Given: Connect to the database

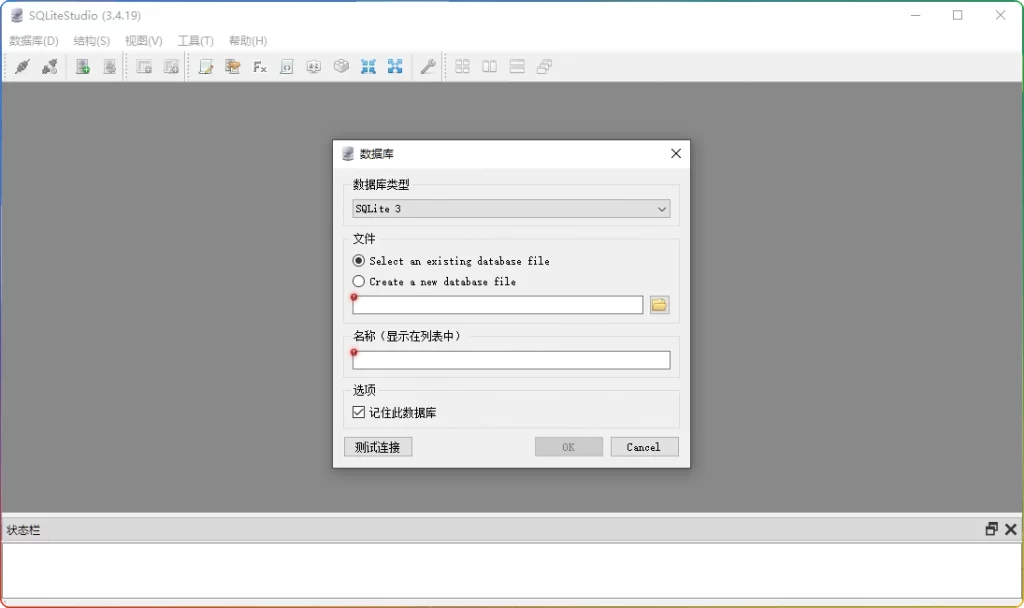Looking at the screenshot, I should tap(23, 66).
